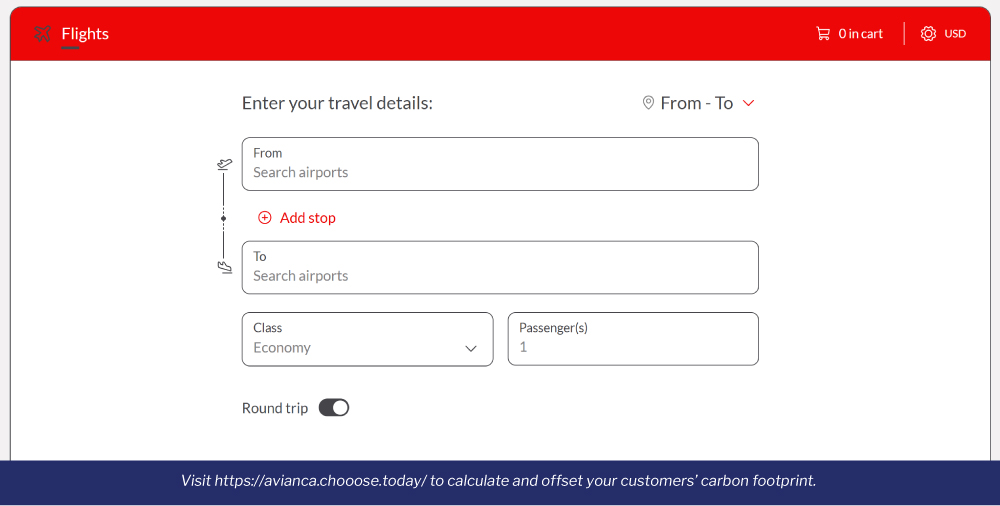
Task: Click the avianca carbon footprint banner
Action: coord(499,480)
